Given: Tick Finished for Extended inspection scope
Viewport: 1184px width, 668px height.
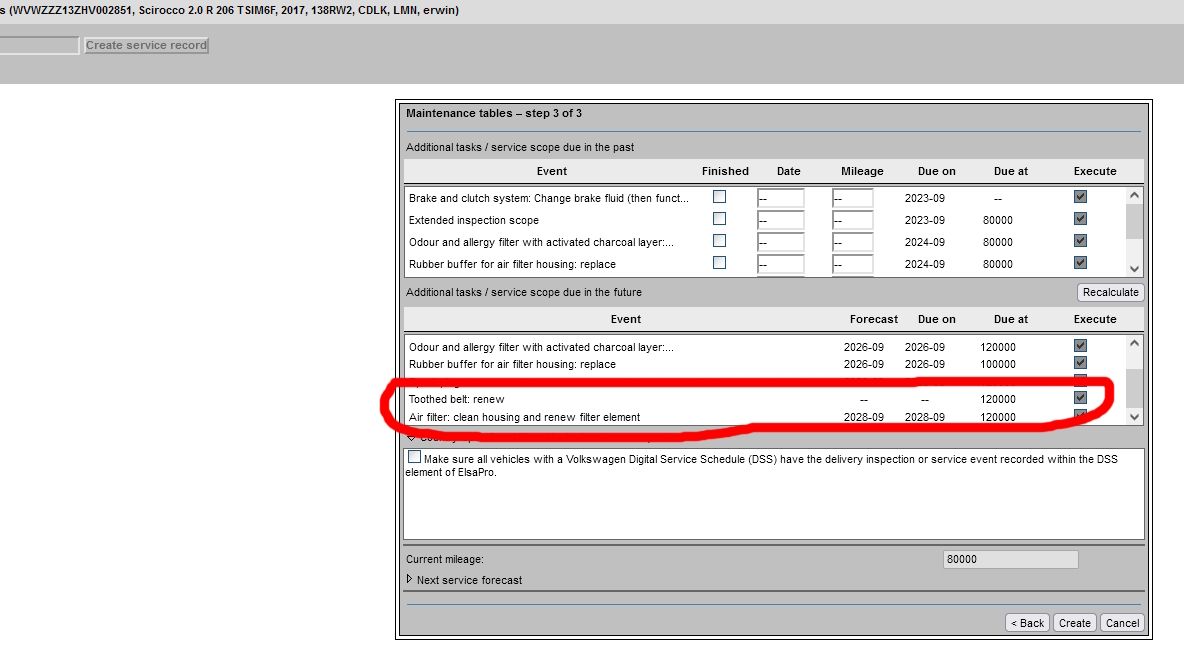Looking at the screenshot, I should coord(719,219).
